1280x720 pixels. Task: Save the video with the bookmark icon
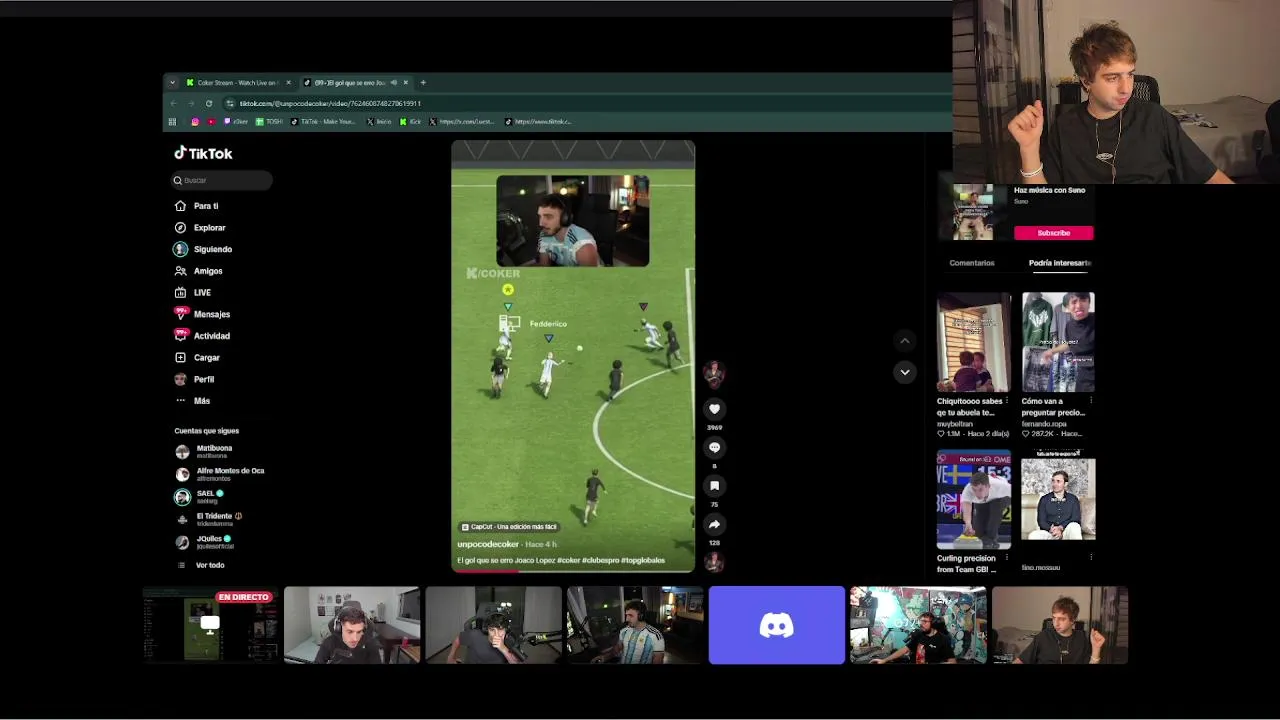click(714, 486)
